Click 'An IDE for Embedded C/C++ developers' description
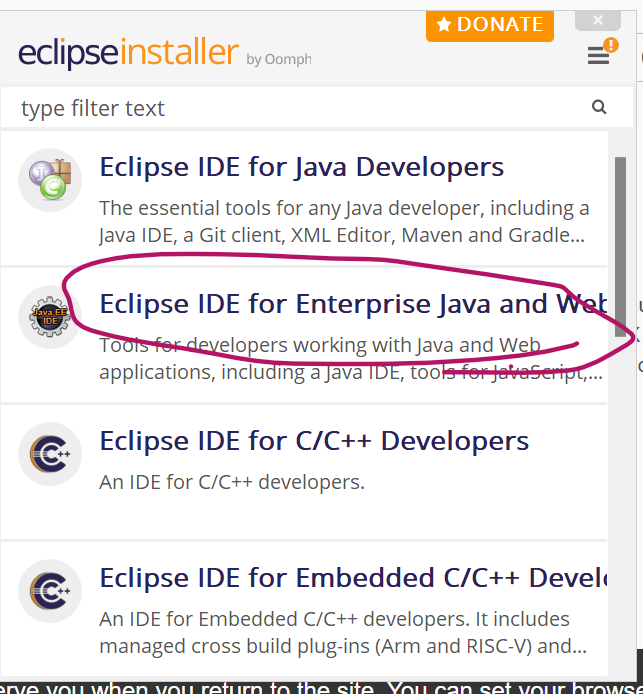The width and height of the screenshot is (643, 694). [343, 632]
